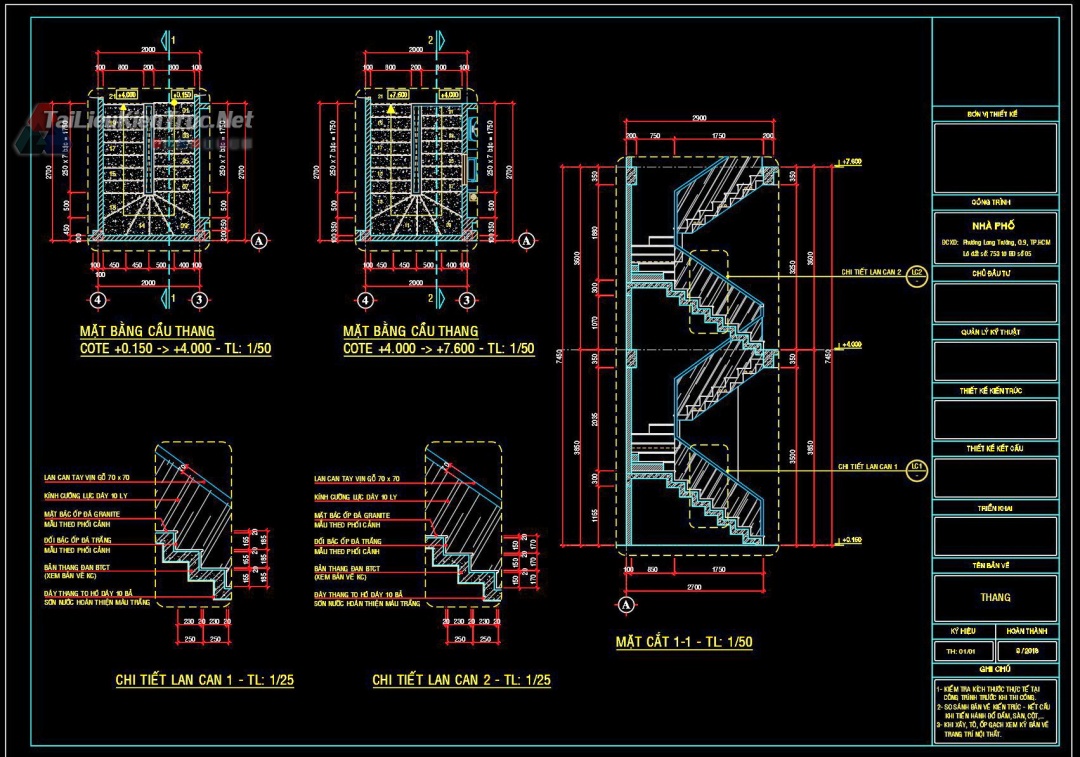This screenshot has width=1080, height=757.
Task: Click the 'CHI TIẾT LAN CAN 2 - TL: 1/25' title
Action: 461,680
